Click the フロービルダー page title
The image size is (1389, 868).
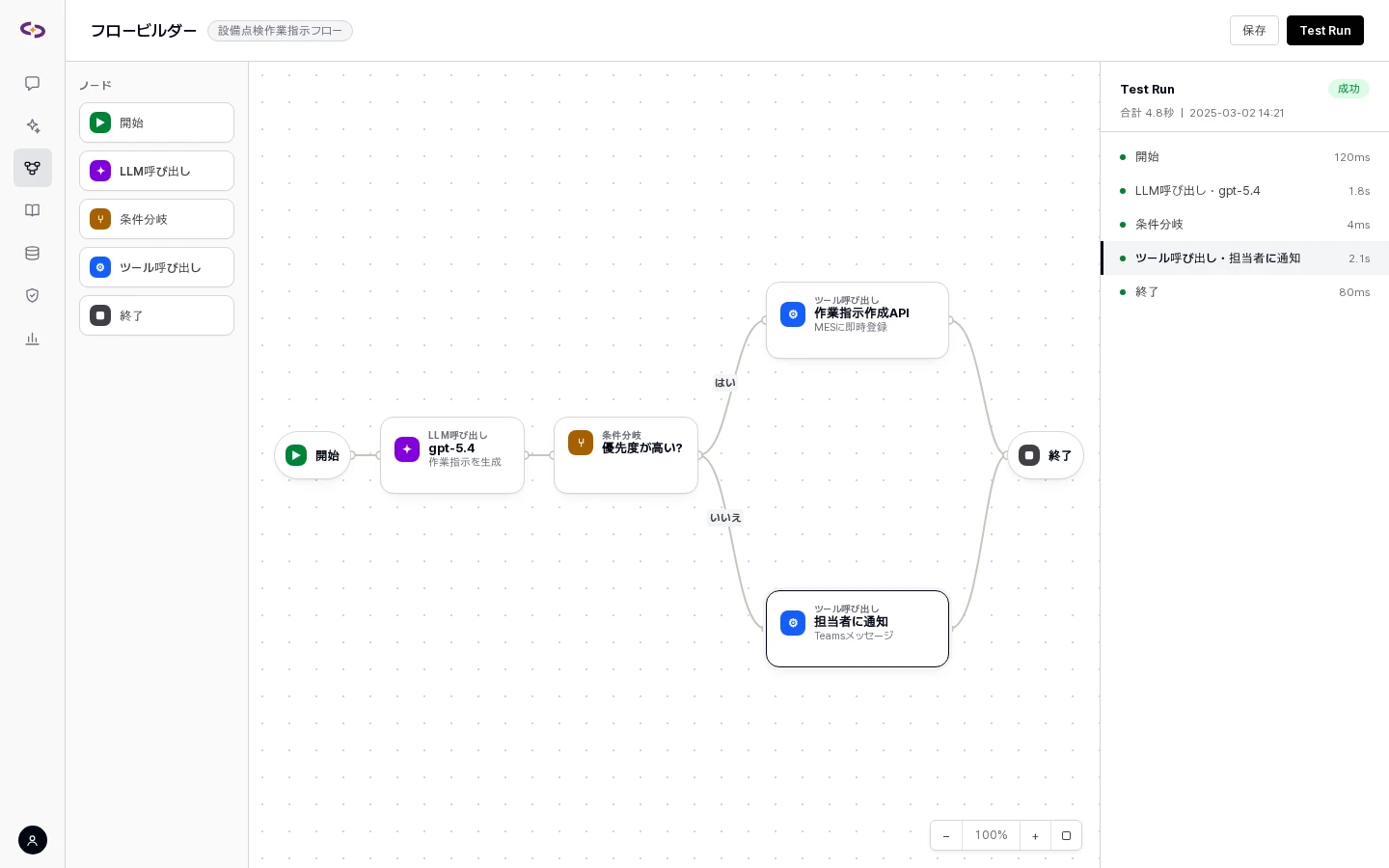click(144, 31)
